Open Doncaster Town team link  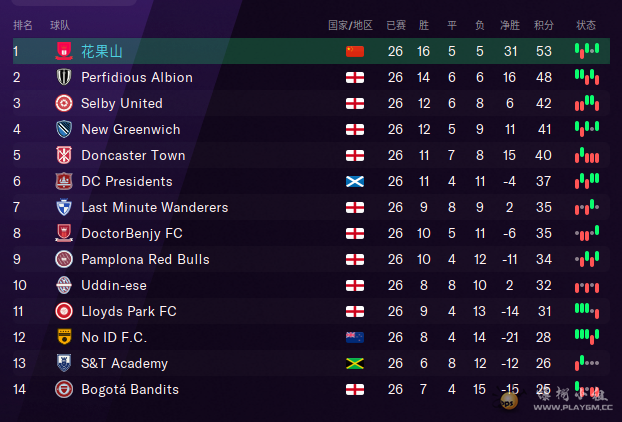pos(133,155)
